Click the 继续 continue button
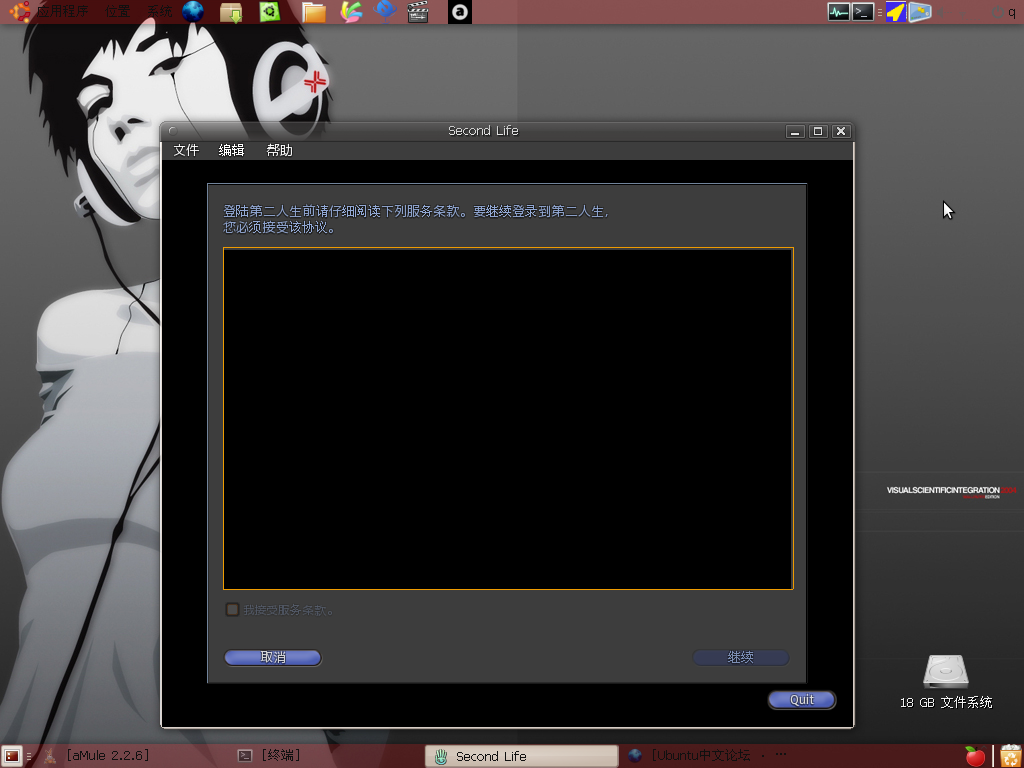The width and height of the screenshot is (1024, 768). 741,658
